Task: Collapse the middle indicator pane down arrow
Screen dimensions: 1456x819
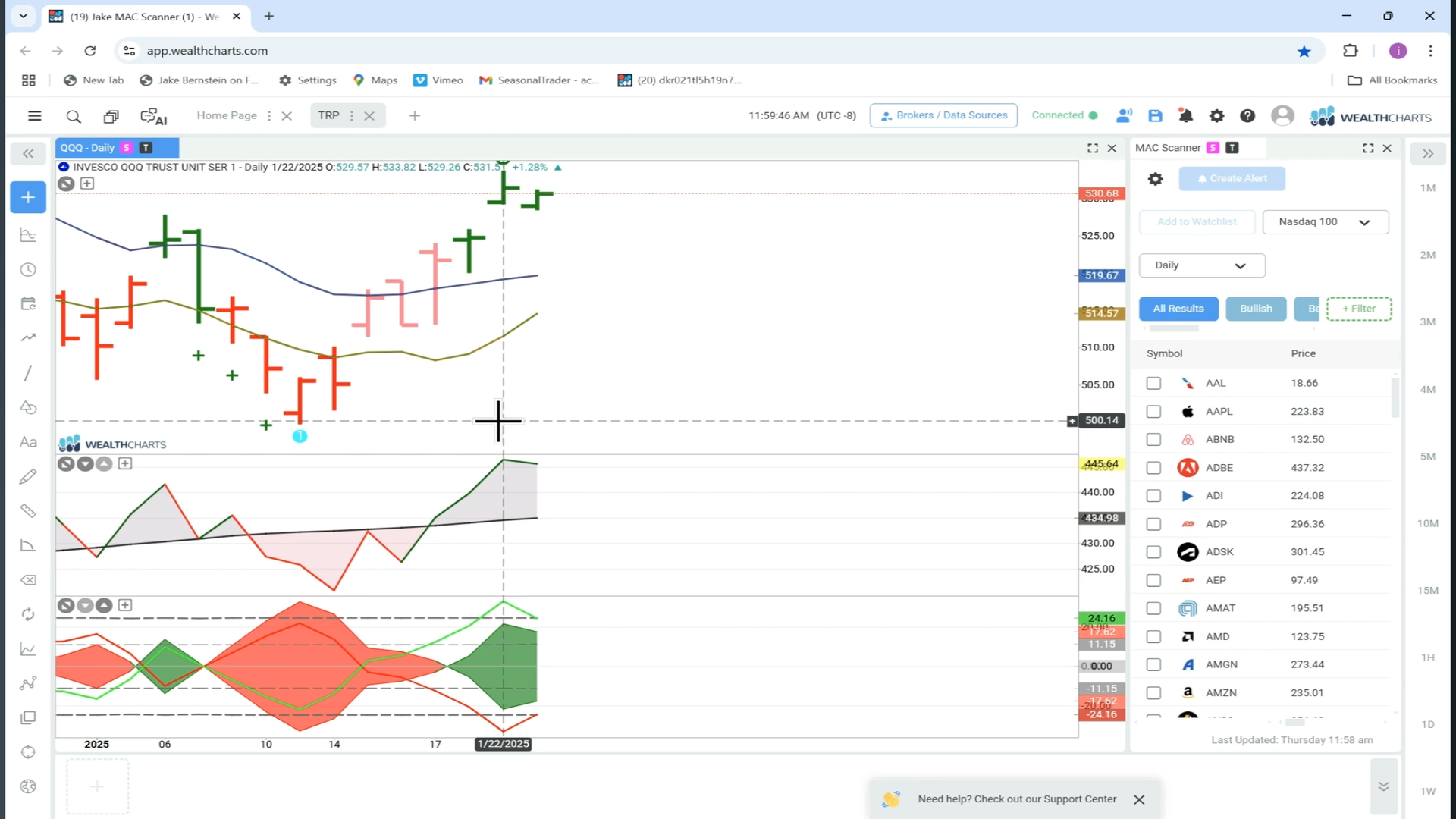Action: (85, 464)
